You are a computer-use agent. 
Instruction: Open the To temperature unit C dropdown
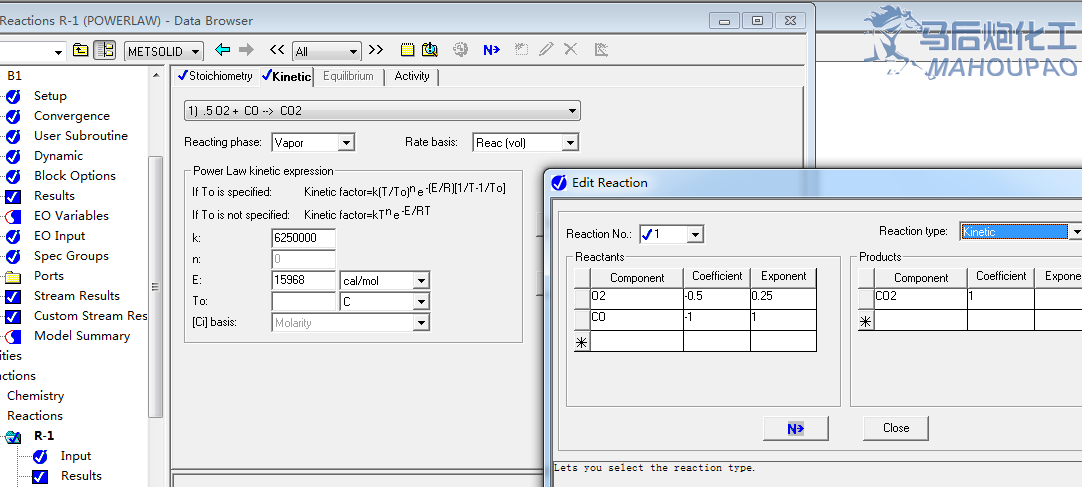coord(421,301)
